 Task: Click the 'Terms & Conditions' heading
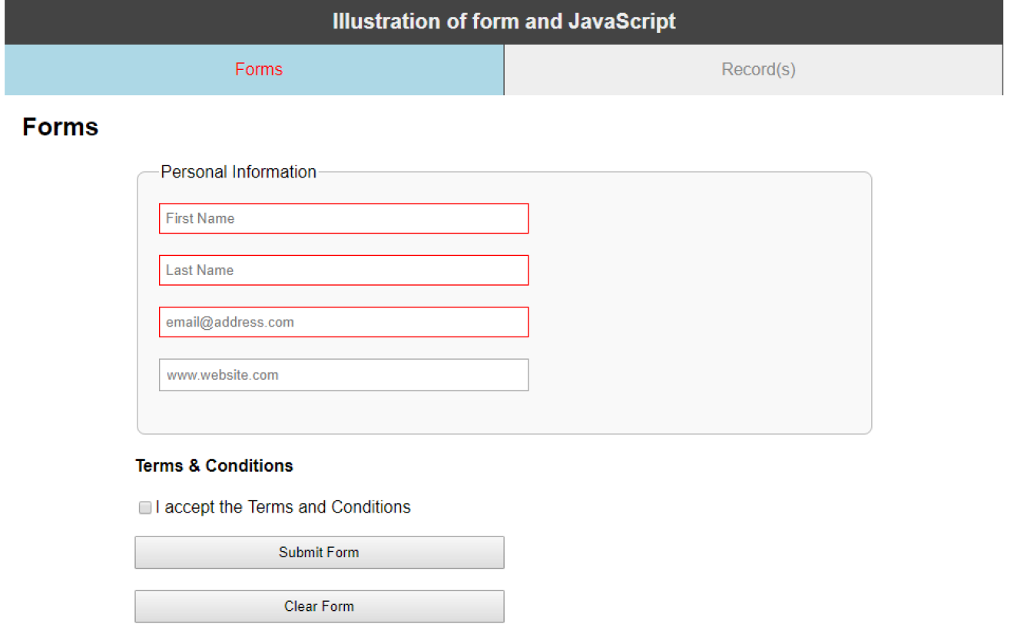214,466
